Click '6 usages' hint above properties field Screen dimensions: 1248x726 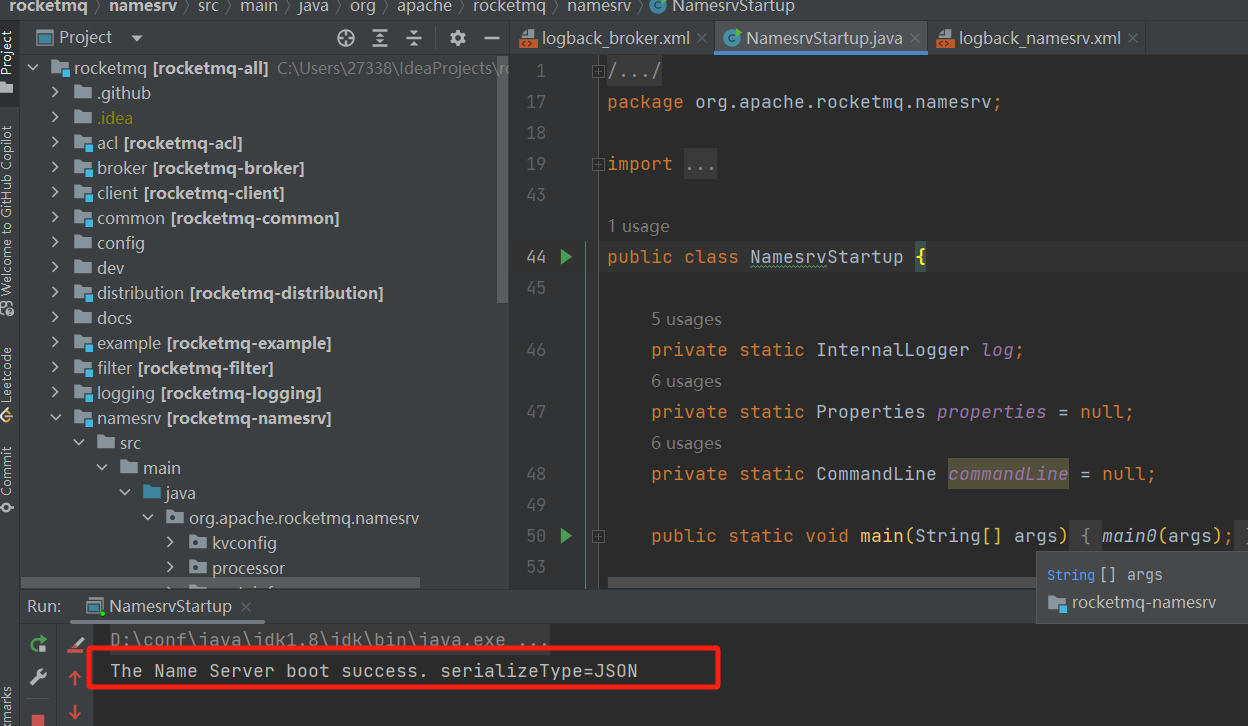point(686,381)
